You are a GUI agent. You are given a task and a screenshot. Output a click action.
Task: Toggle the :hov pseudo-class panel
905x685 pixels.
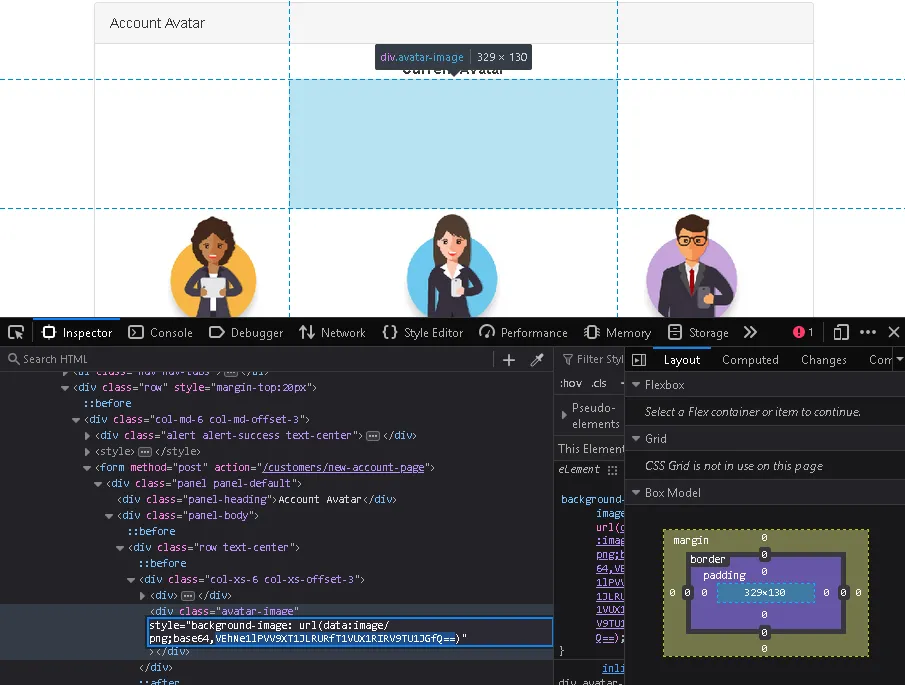click(x=571, y=384)
